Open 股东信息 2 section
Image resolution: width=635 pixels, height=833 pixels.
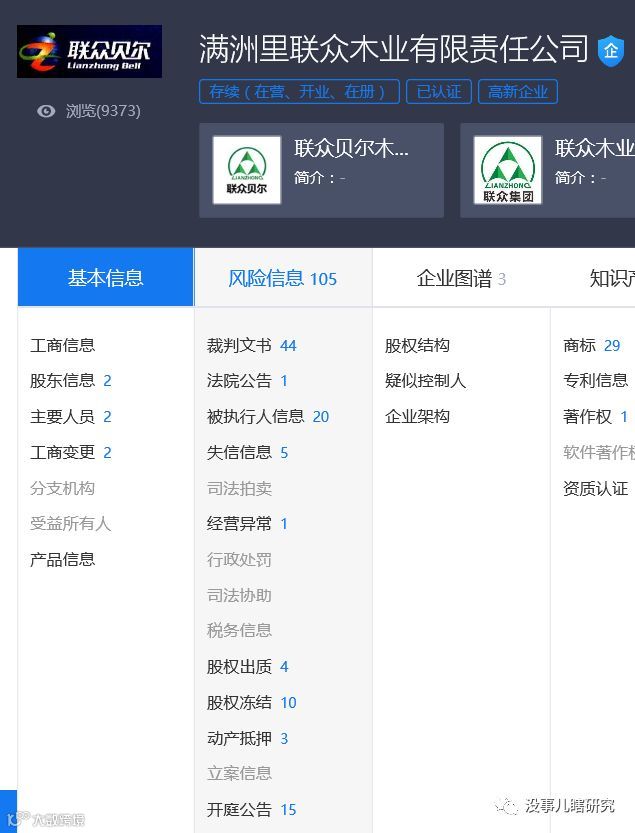(x=71, y=380)
